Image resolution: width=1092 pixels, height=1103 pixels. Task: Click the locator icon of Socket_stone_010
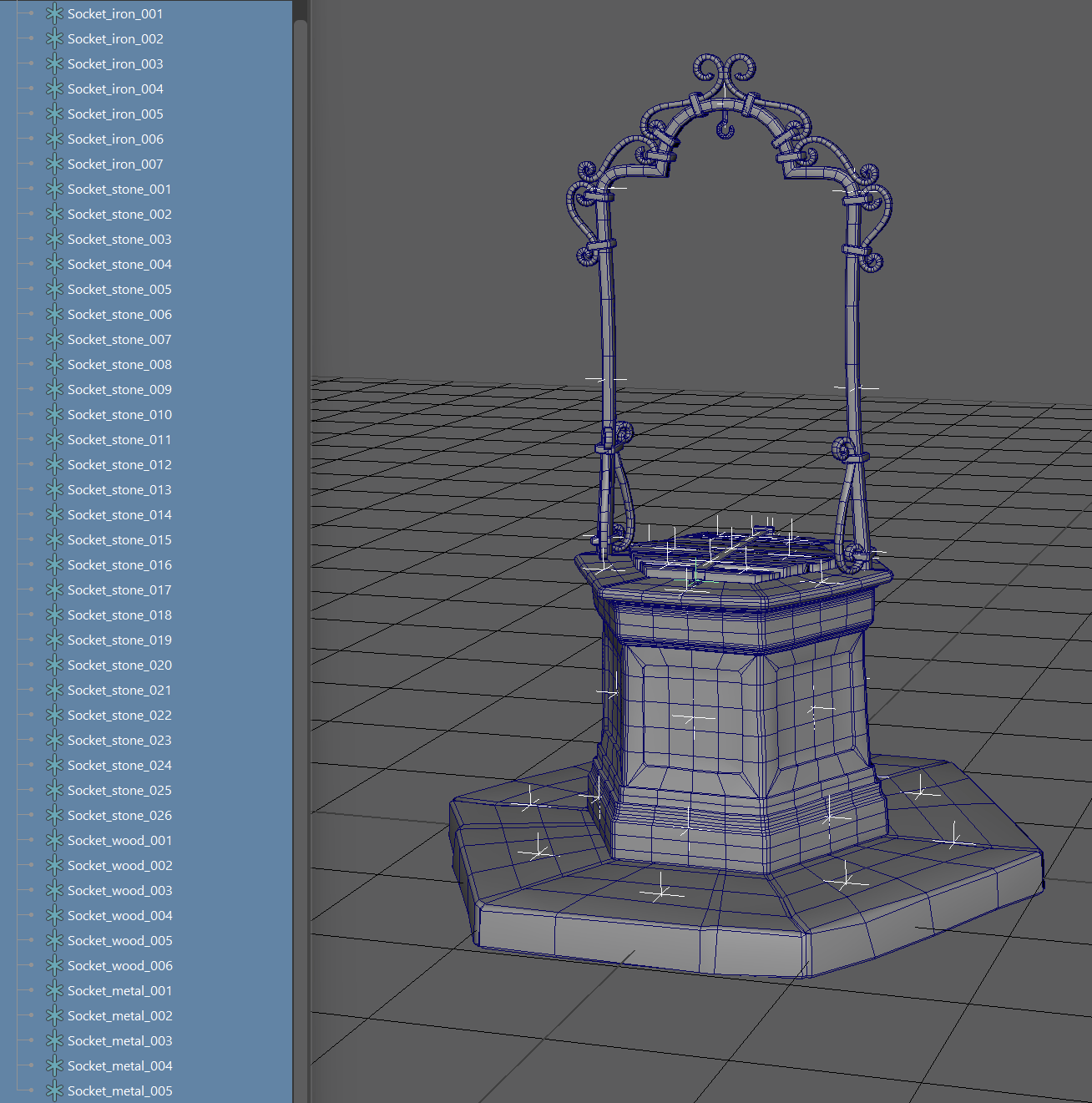[54, 414]
